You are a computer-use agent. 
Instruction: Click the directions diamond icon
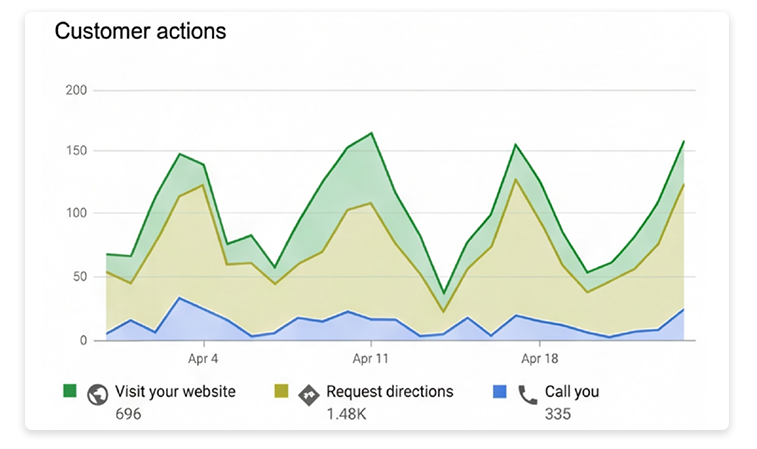309,393
